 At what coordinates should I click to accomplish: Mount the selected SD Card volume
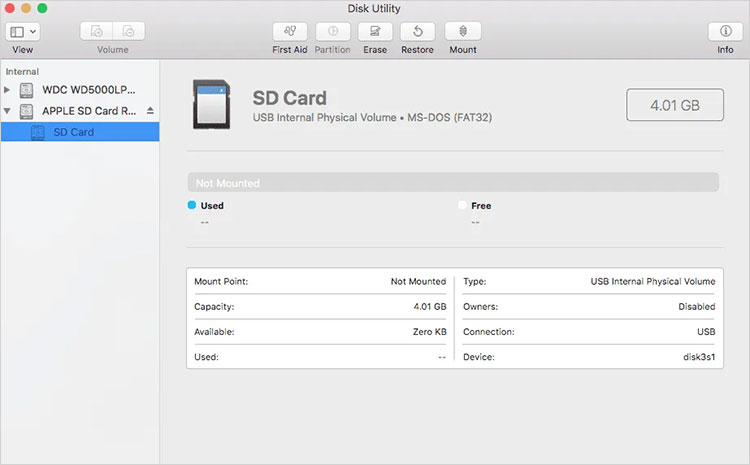462,32
